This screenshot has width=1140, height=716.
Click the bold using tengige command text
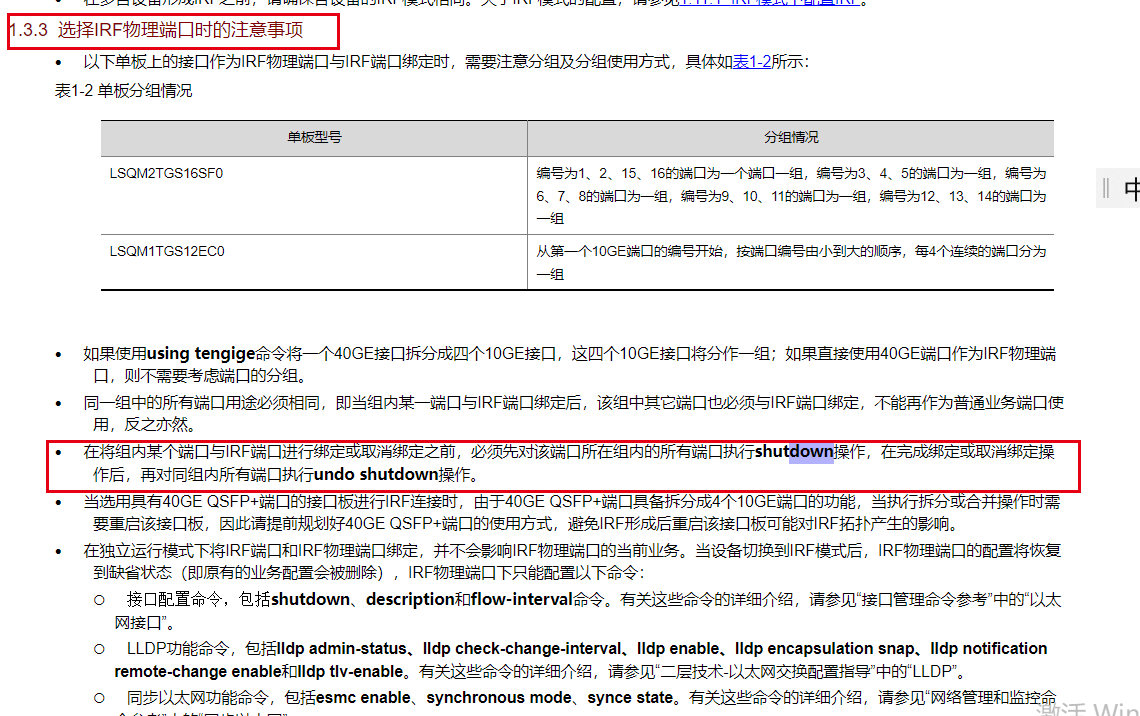[201, 354]
